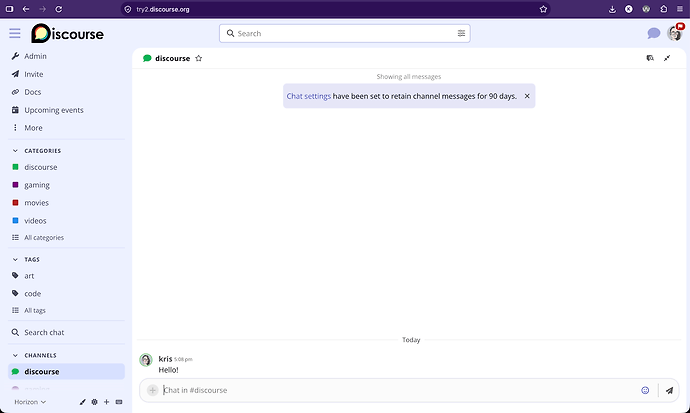690x413 pixels.
Task: Click the plus icon in sidebar footer
Action: [106, 402]
